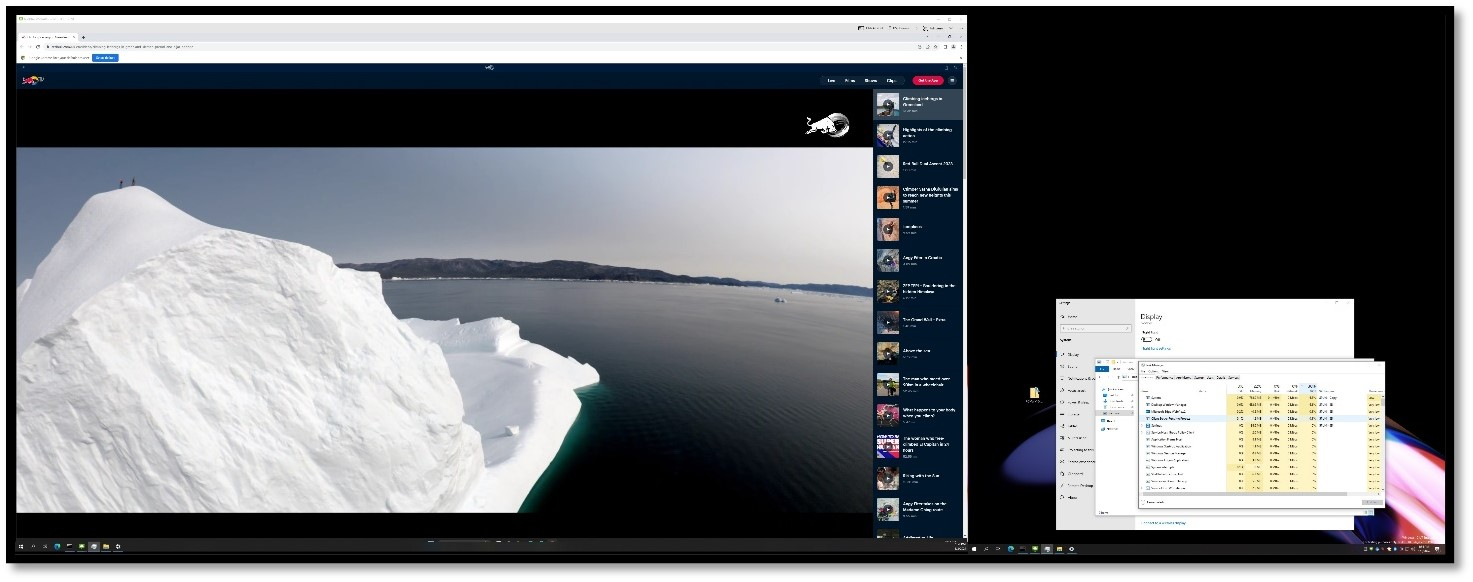This screenshot has height=582, width=1473.
Task: Click the blue button in the browser infobar
Action: pyautogui.click(x=105, y=57)
